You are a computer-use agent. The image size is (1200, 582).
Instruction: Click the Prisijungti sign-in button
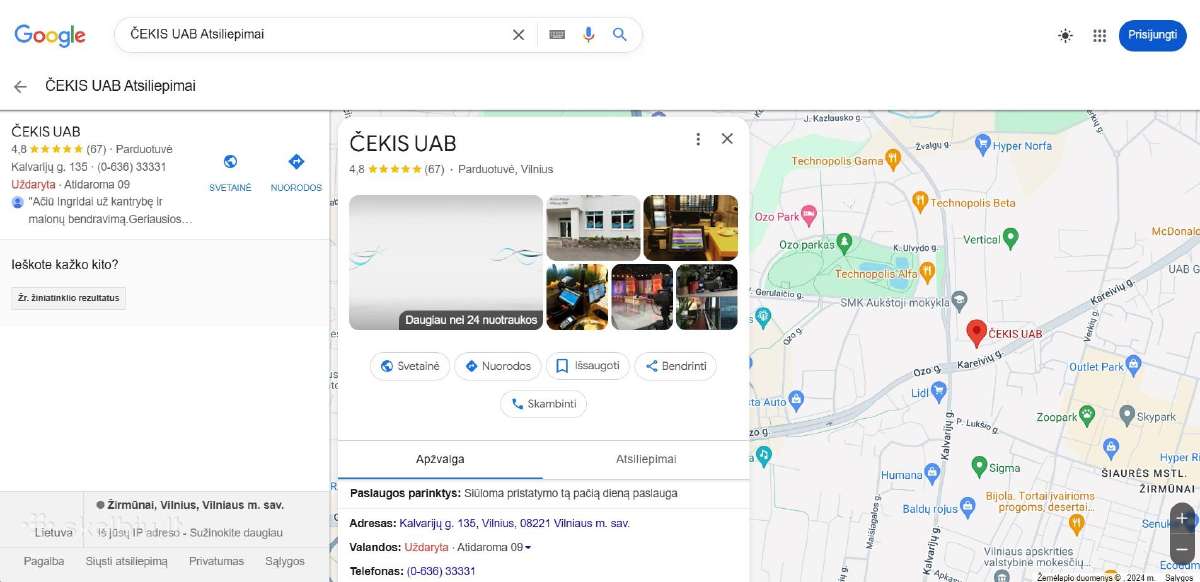(x=1152, y=35)
